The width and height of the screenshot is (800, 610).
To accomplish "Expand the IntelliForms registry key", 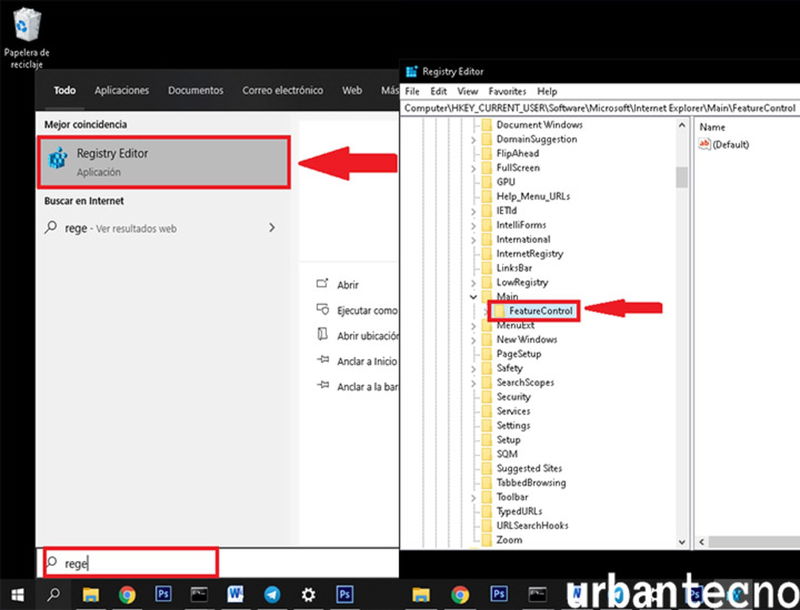I will (x=472, y=225).
